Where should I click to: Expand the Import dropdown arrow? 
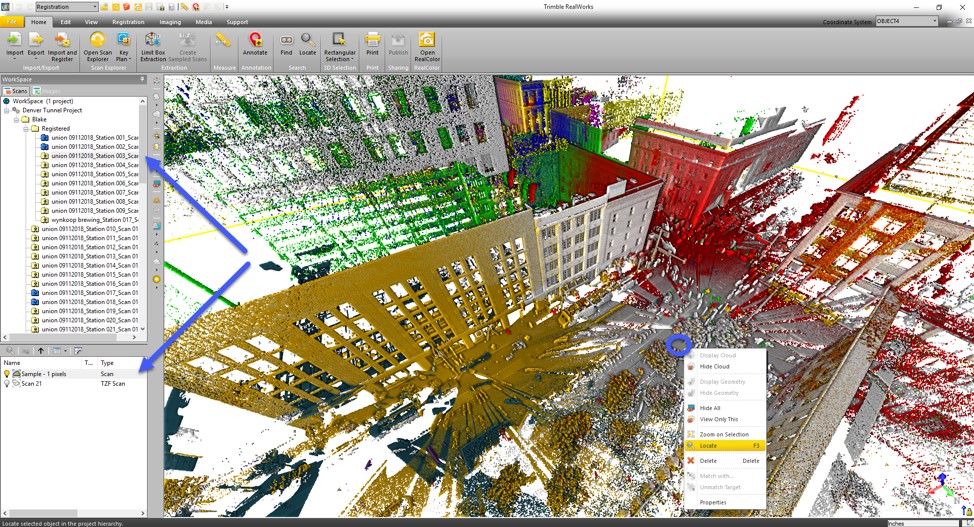[x=14, y=59]
